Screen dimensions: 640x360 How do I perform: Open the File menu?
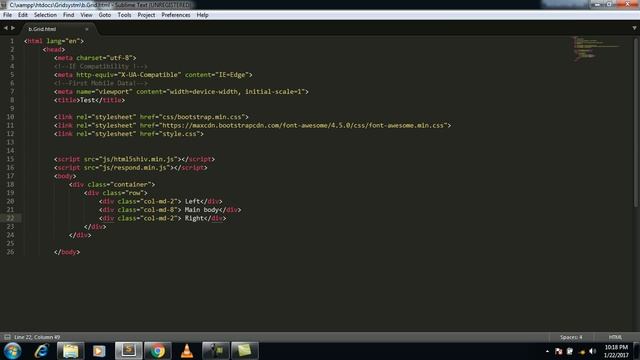(7, 15)
